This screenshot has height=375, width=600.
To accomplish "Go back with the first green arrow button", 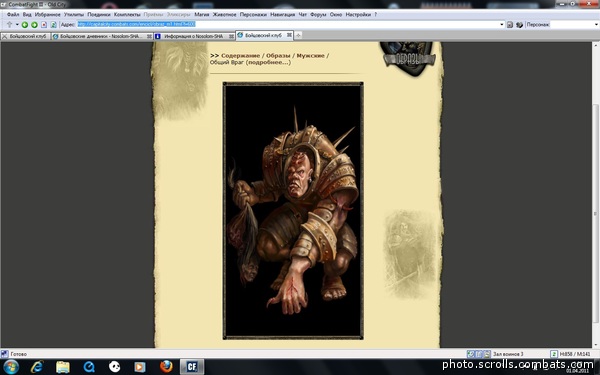I will click(25, 24).
